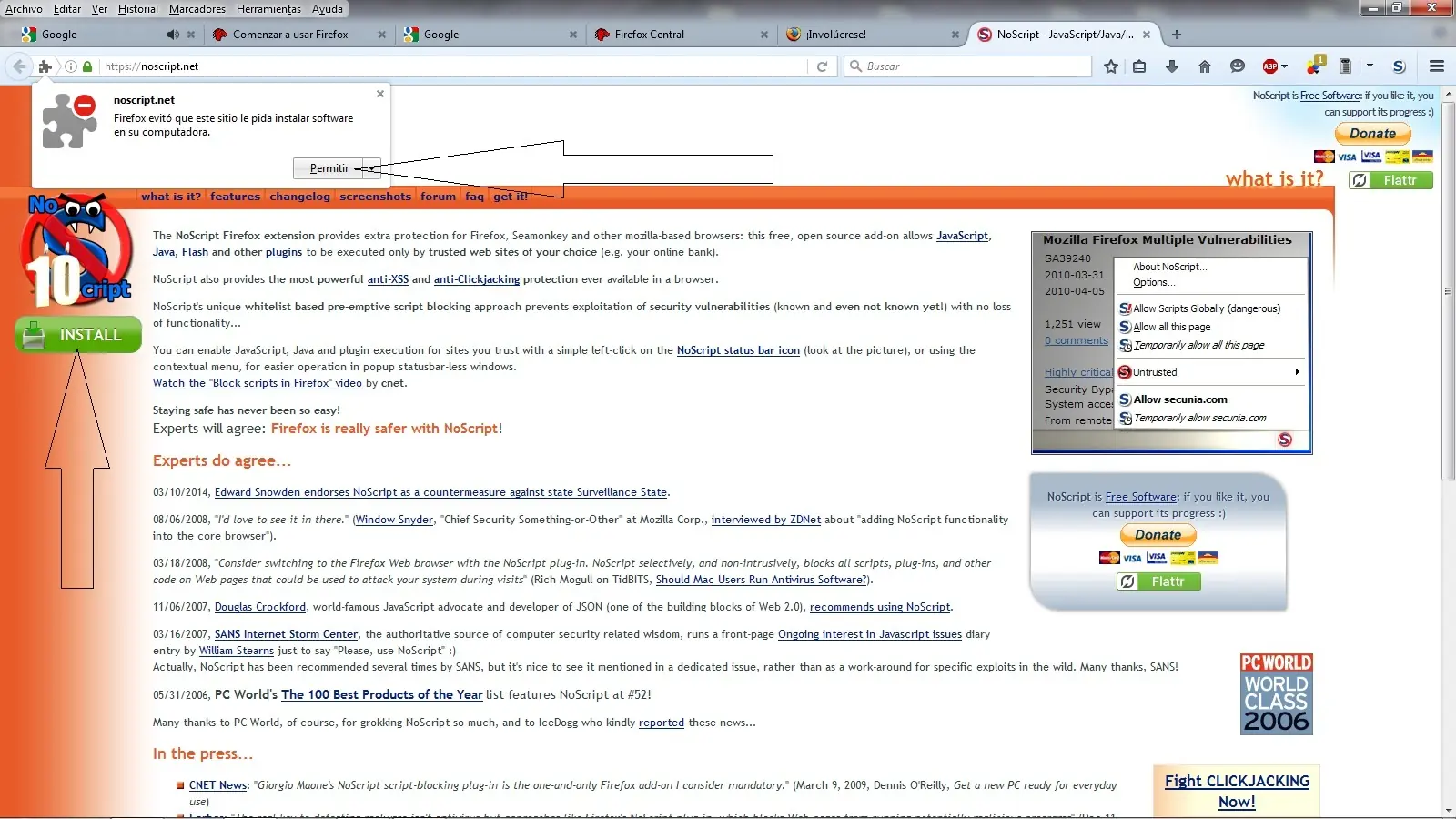This screenshot has width=1456, height=819.
Task: Open the 'faq' navigation item
Action: (x=475, y=197)
